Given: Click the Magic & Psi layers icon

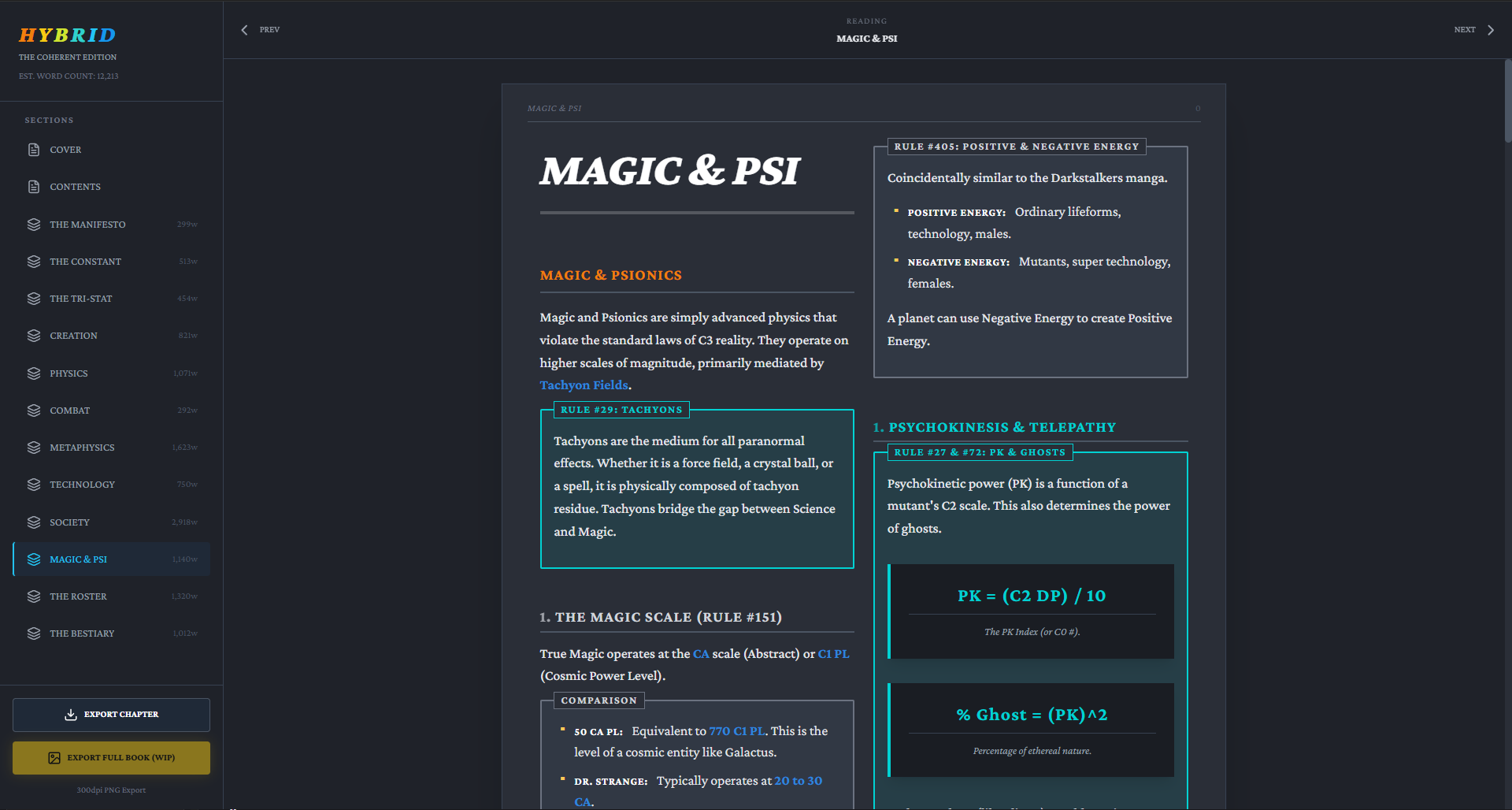Looking at the screenshot, I should tap(34, 559).
